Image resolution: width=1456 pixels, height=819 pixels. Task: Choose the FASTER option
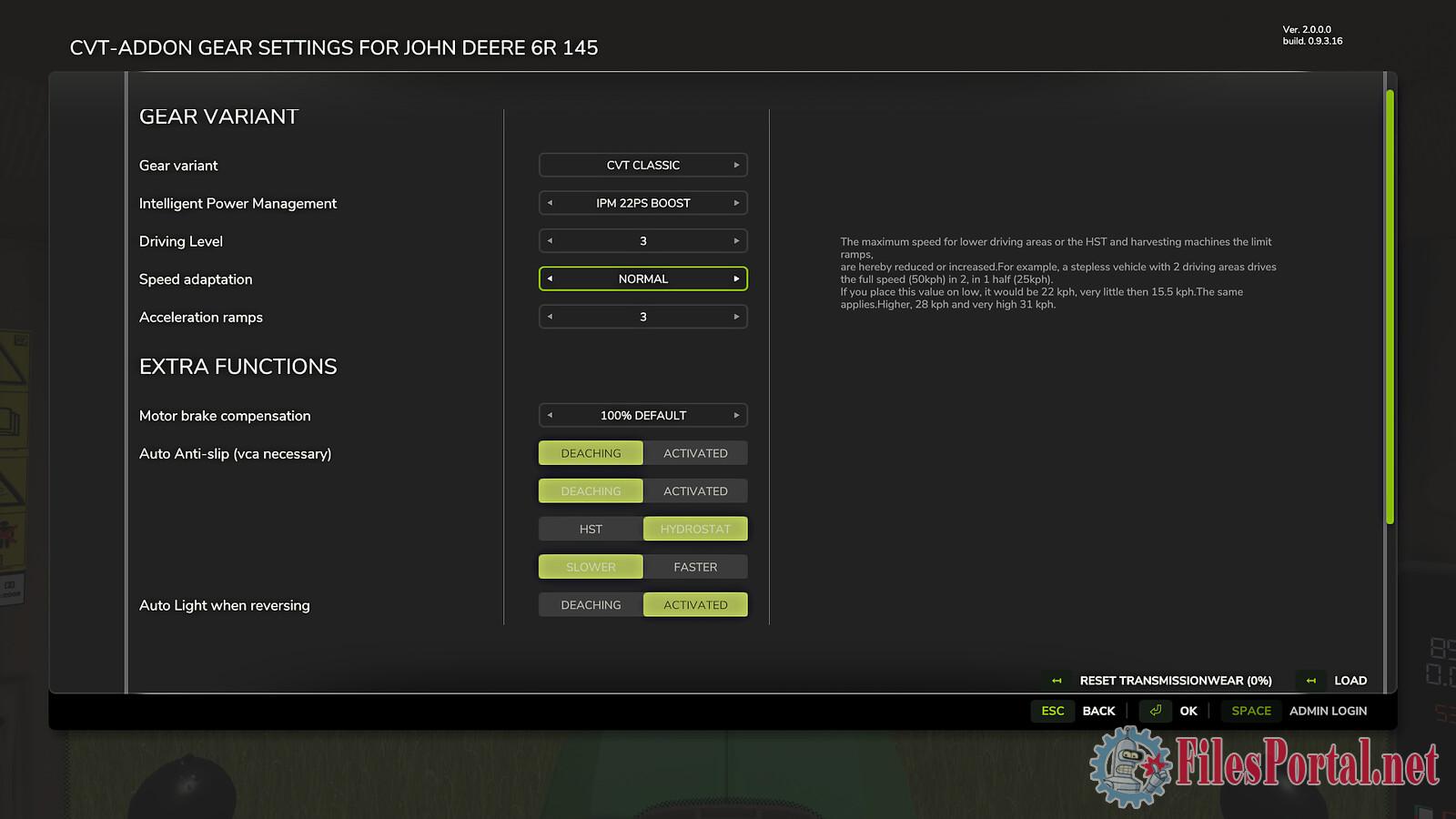695,567
